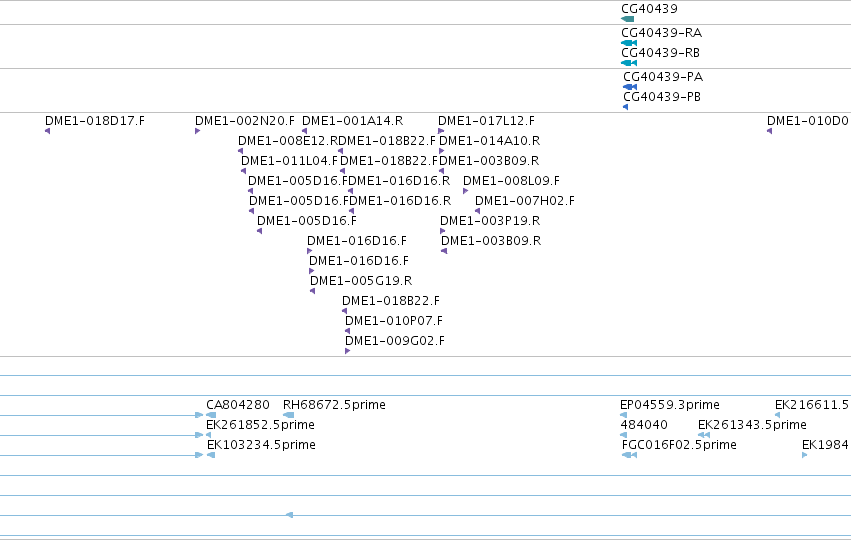Image resolution: width=851 pixels, height=540 pixels.
Task: Select the EK261343.5prime EST label
Action: 752,425
